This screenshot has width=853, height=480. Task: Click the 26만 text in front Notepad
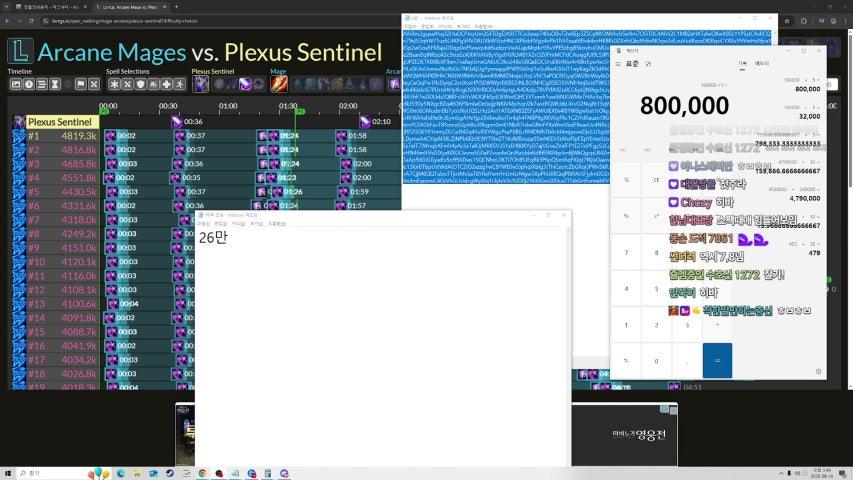pyautogui.click(x=213, y=237)
